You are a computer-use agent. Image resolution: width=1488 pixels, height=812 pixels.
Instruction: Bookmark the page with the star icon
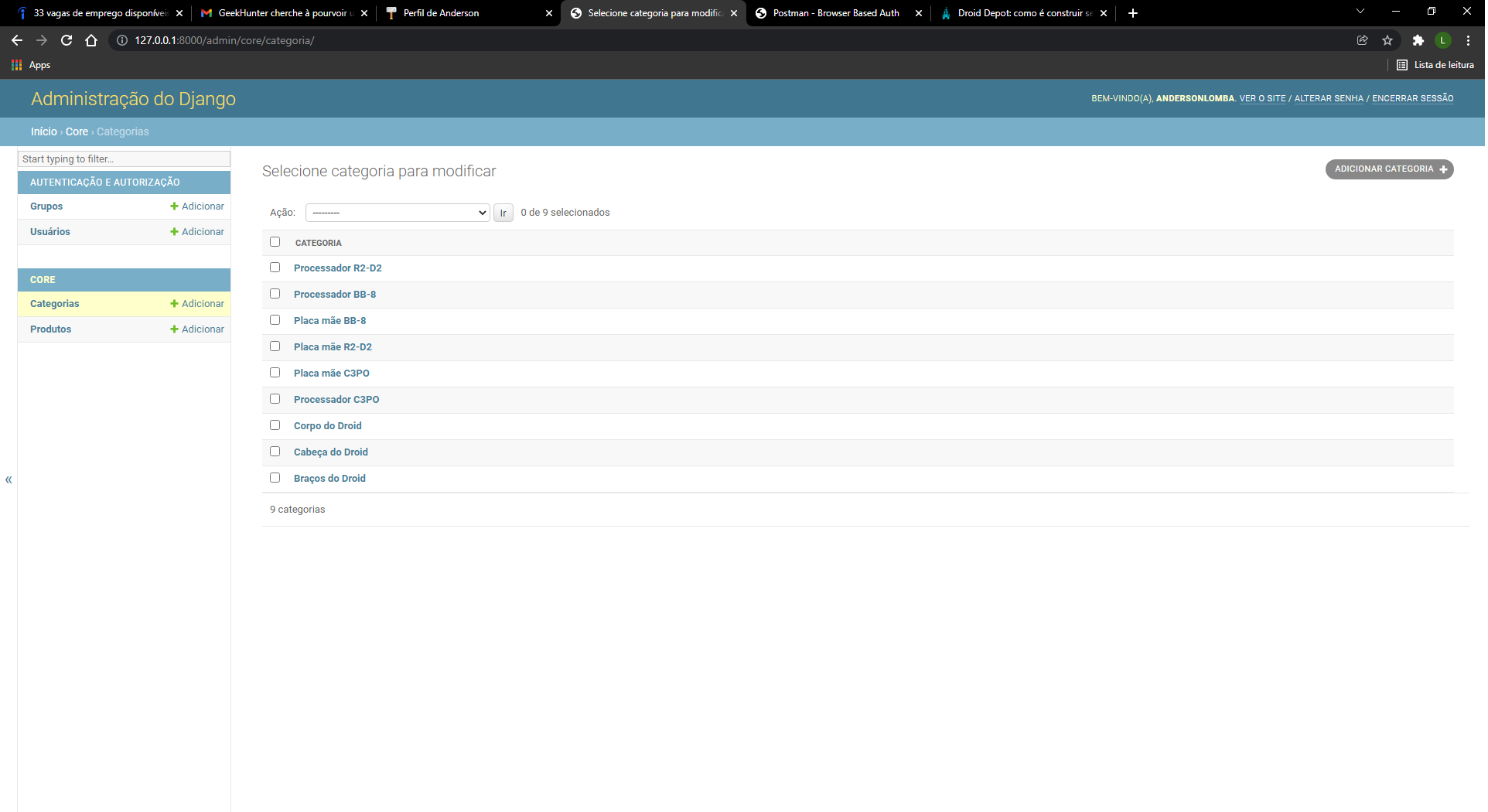[x=1387, y=40]
